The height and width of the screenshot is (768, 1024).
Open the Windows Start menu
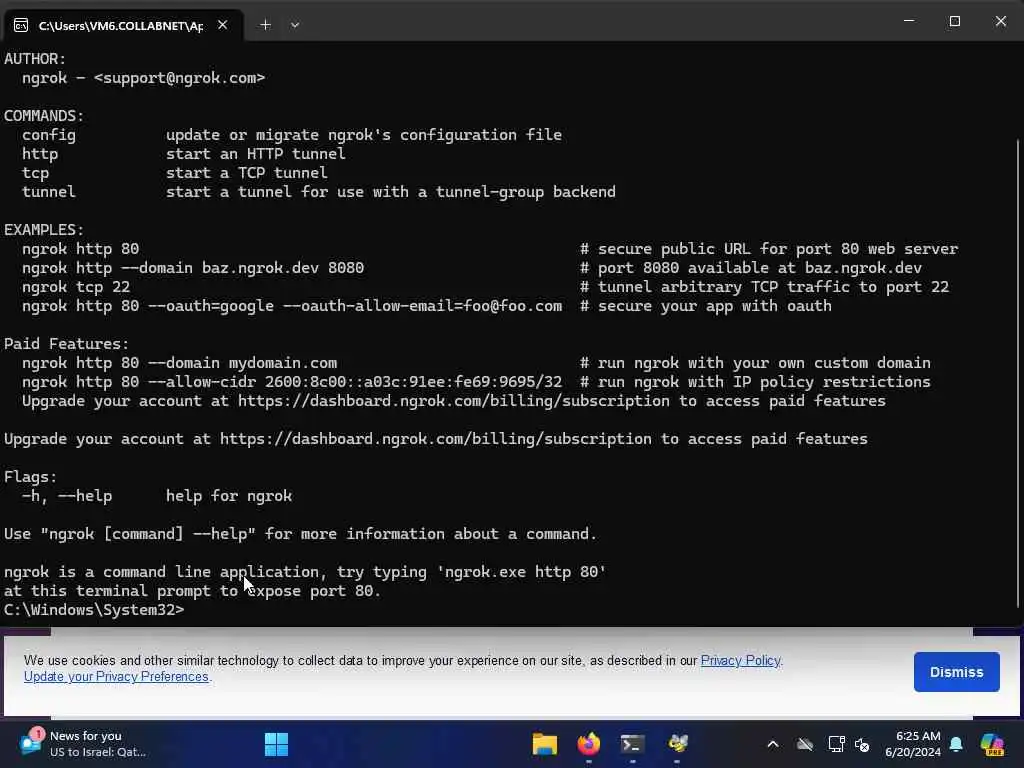276,744
